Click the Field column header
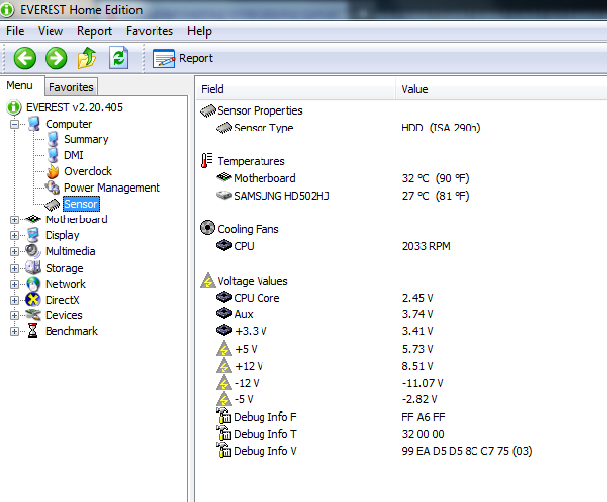Screen dimensions: 607x502 tap(297, 89)
